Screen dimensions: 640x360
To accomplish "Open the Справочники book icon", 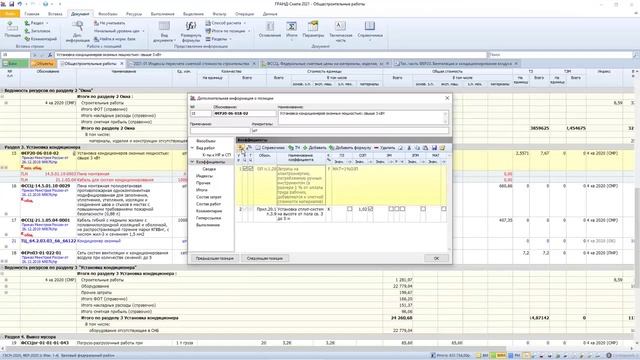I will point(370,31).
